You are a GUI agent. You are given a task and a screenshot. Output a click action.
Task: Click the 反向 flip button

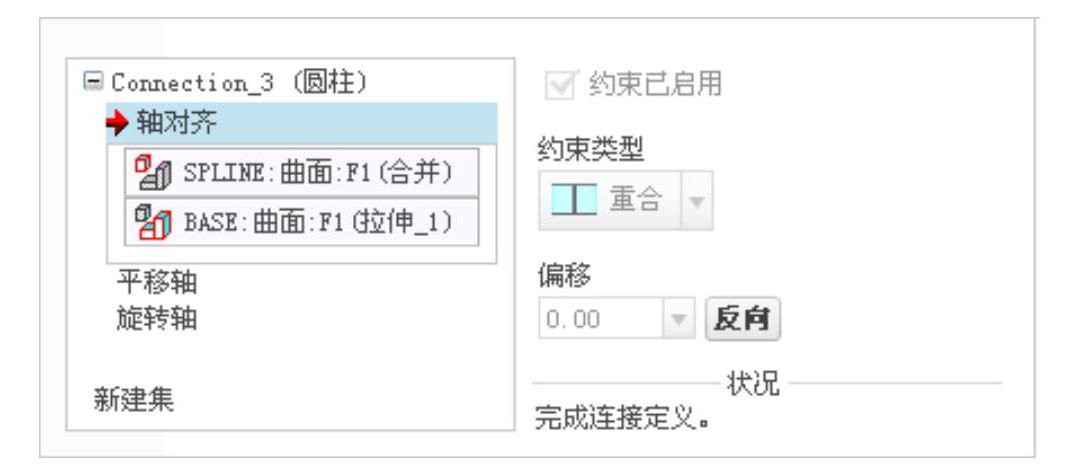coord(742,319)
